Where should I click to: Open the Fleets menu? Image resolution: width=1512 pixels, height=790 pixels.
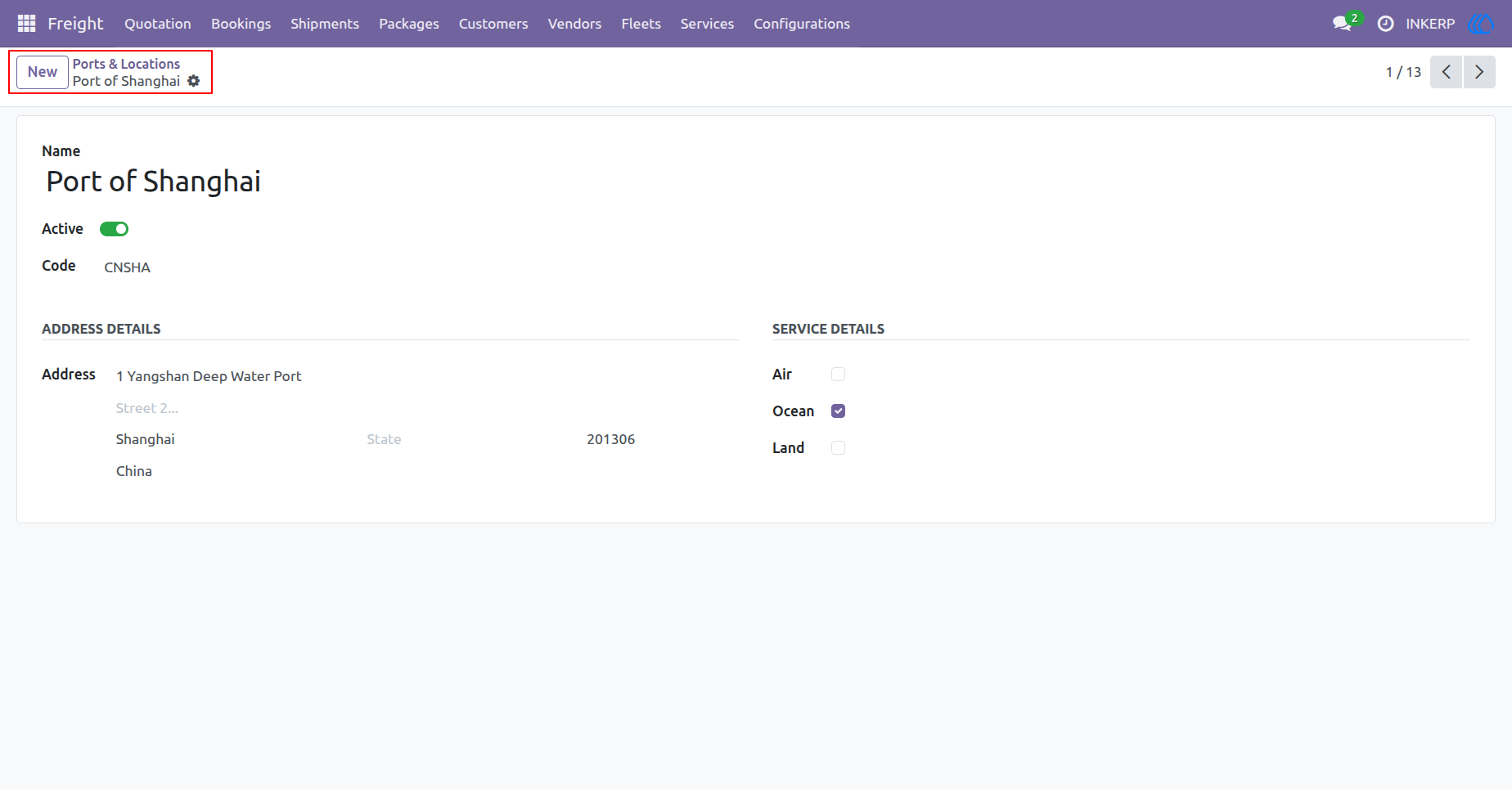click(641, 24)
